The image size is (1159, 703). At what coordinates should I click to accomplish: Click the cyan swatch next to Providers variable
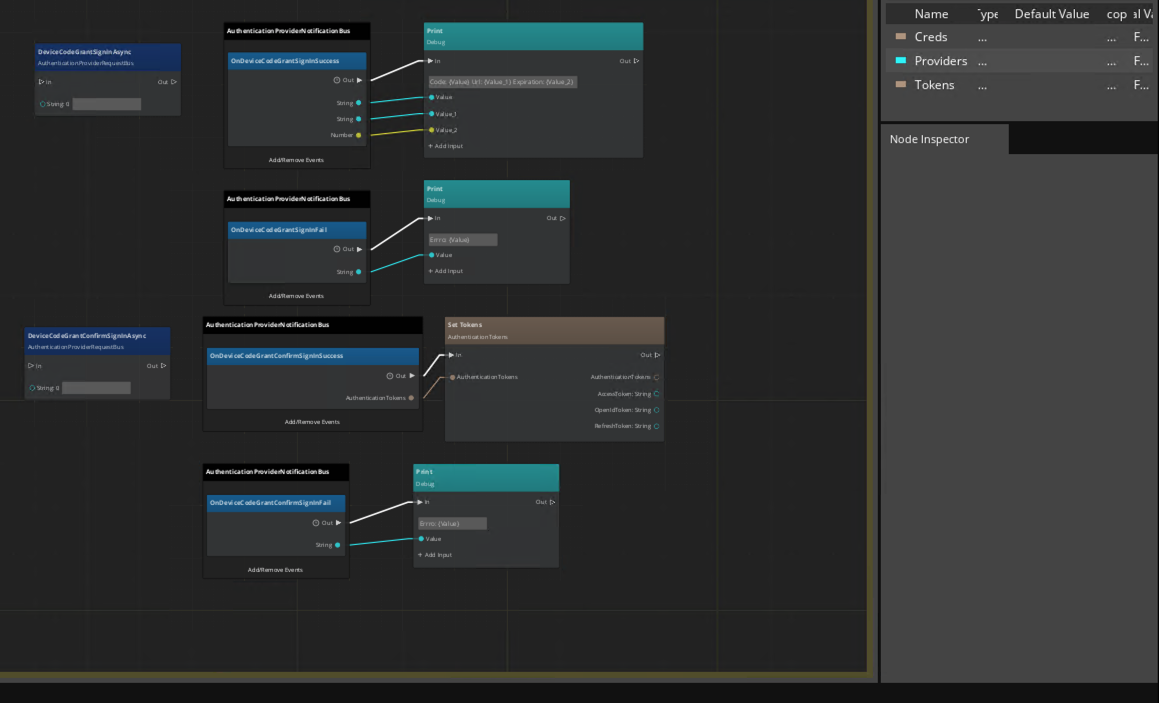click(899, 60)
